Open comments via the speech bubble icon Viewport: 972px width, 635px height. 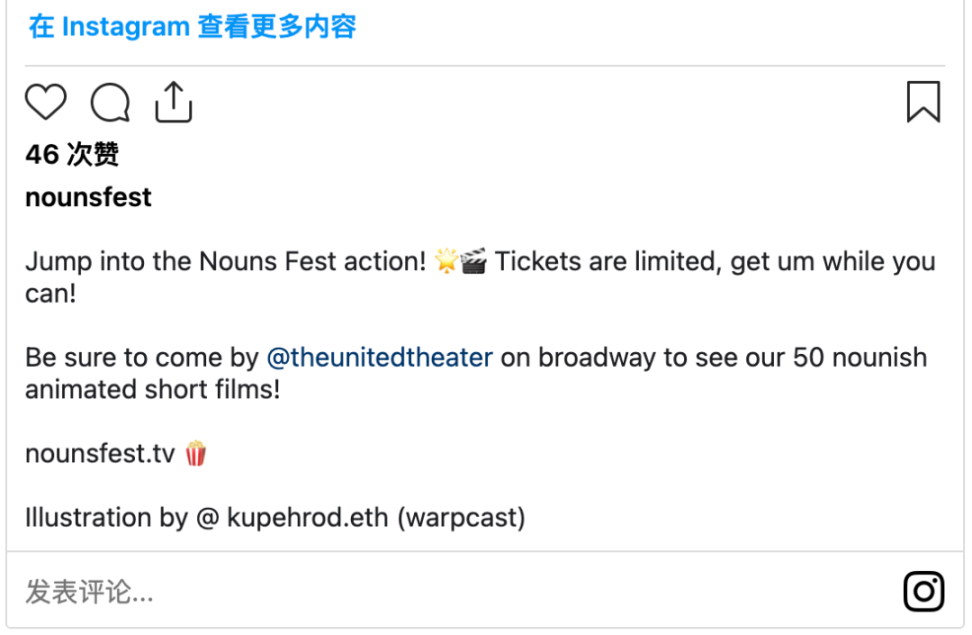coord(109,102)
